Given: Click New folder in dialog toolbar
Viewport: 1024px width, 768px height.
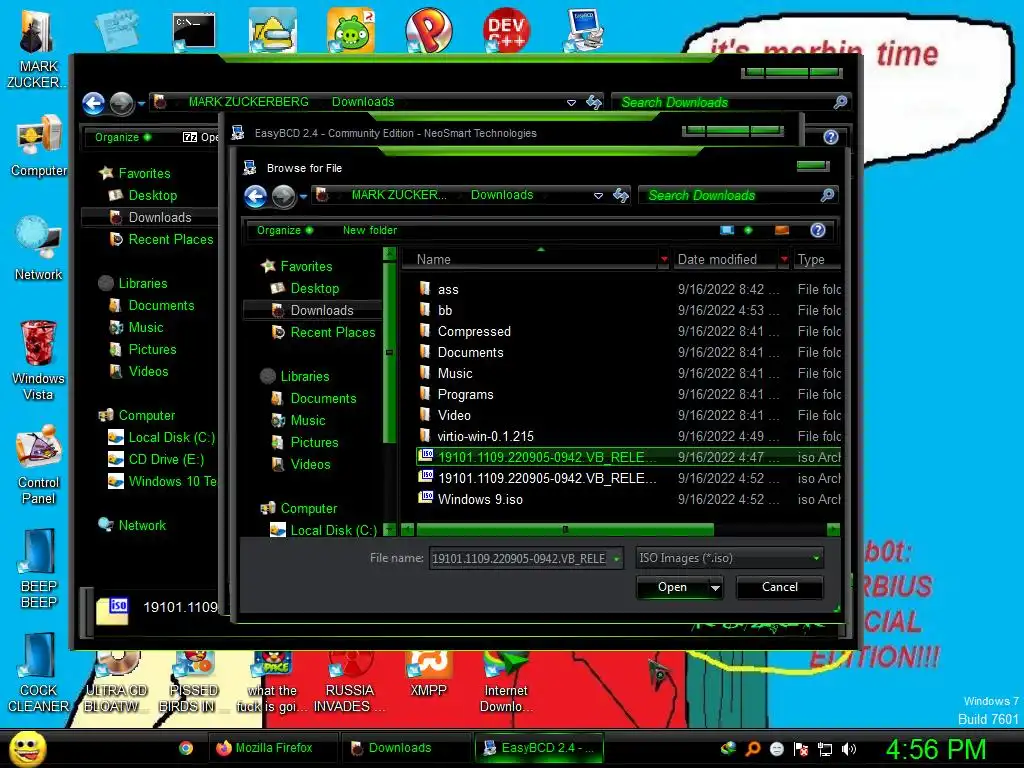Looking at the screenshot, I should (x=370, y=230).
